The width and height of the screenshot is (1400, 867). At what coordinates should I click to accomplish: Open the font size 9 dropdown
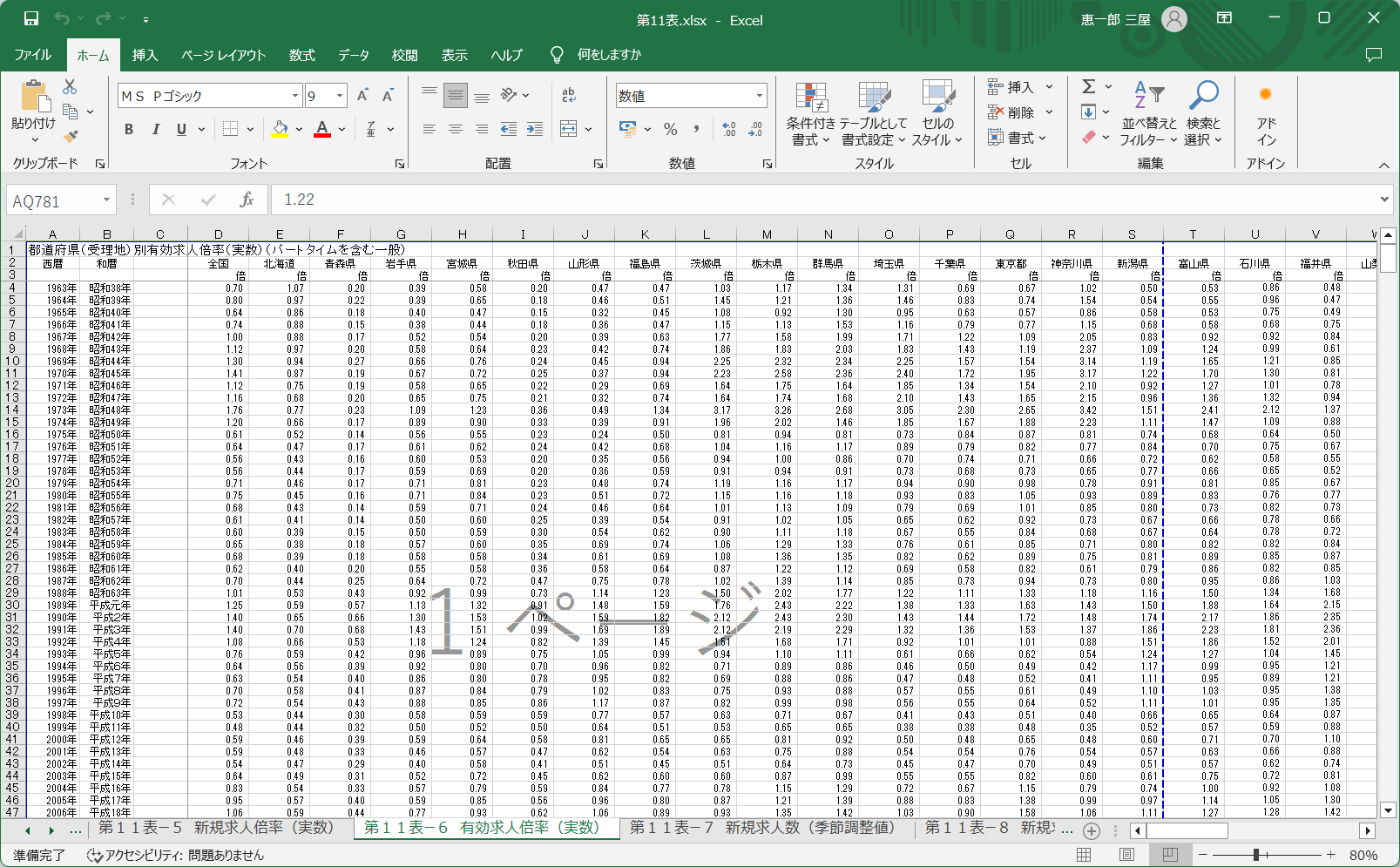[340, 96]
